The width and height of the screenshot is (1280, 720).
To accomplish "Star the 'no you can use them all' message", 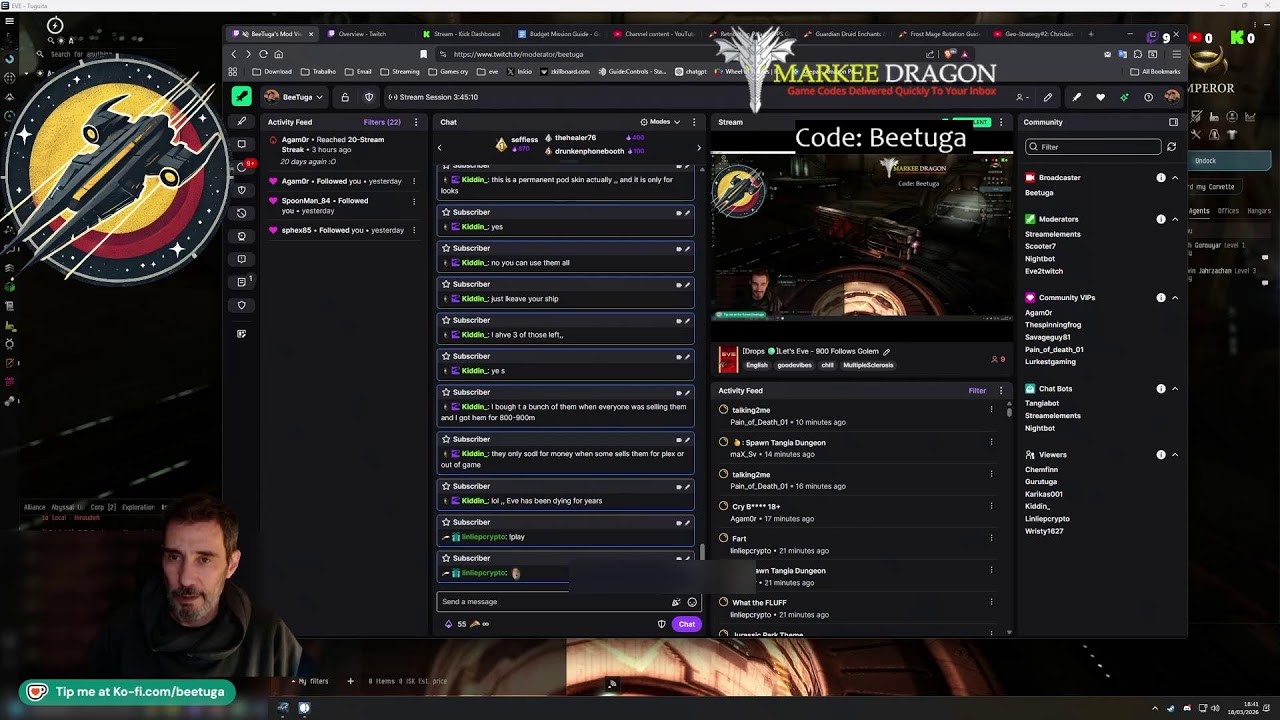I will point(447,248).
